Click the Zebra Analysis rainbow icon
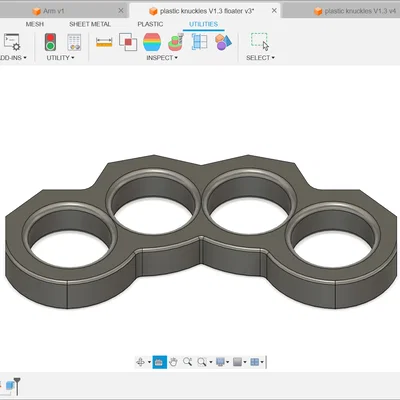Image resolution: width=400 pixels, height=400 pixels. point(152,42)
